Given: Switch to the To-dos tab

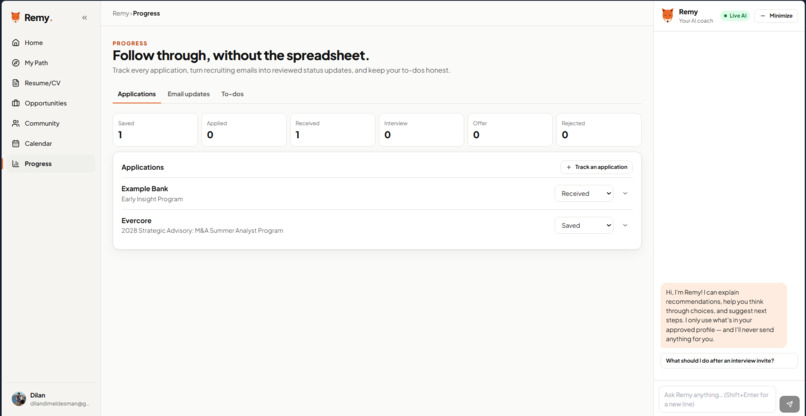Looking at the screenshot, I should click(x=232, y=94).
